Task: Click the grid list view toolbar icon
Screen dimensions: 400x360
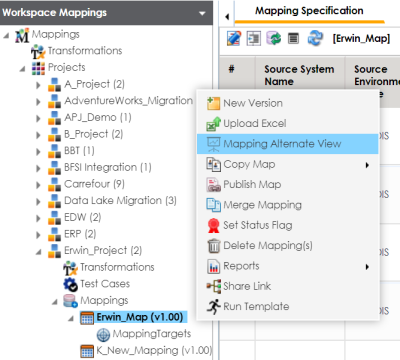Action: tap(293, 38)
